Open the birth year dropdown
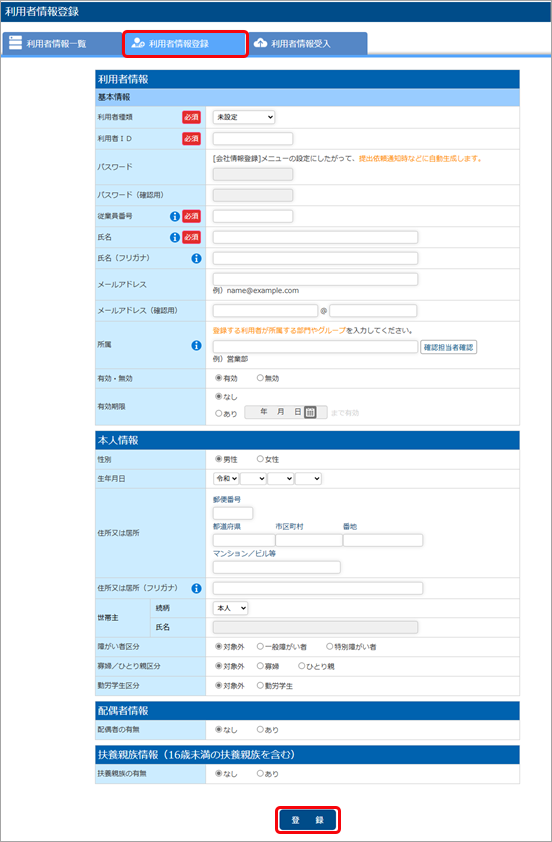 tap(253, 478)
